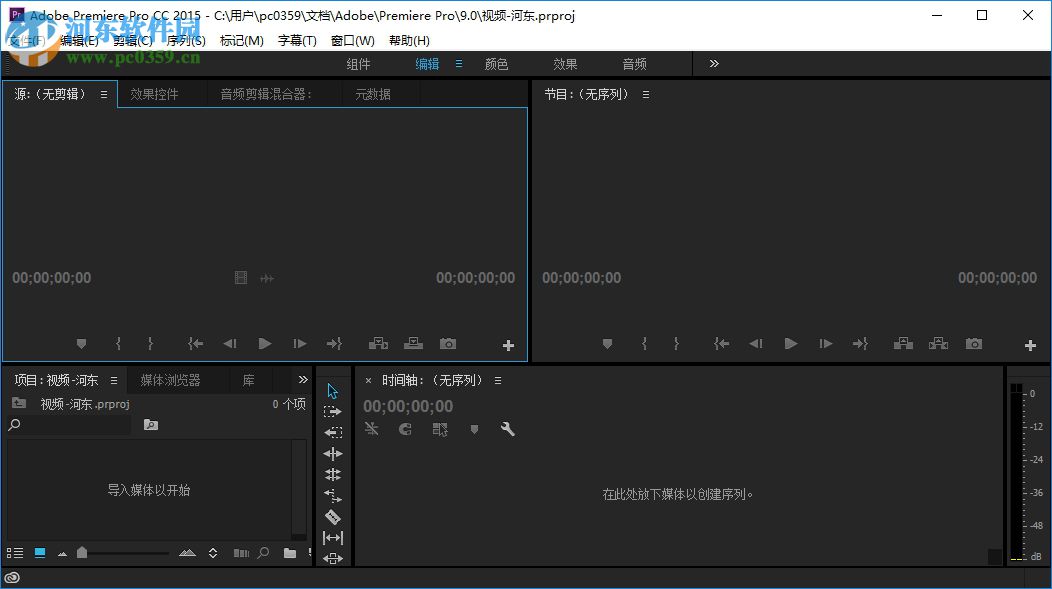Select the Razor tool in the timeline toolbar
This screenshot has width=1052, height=589.
click(333, 517)
